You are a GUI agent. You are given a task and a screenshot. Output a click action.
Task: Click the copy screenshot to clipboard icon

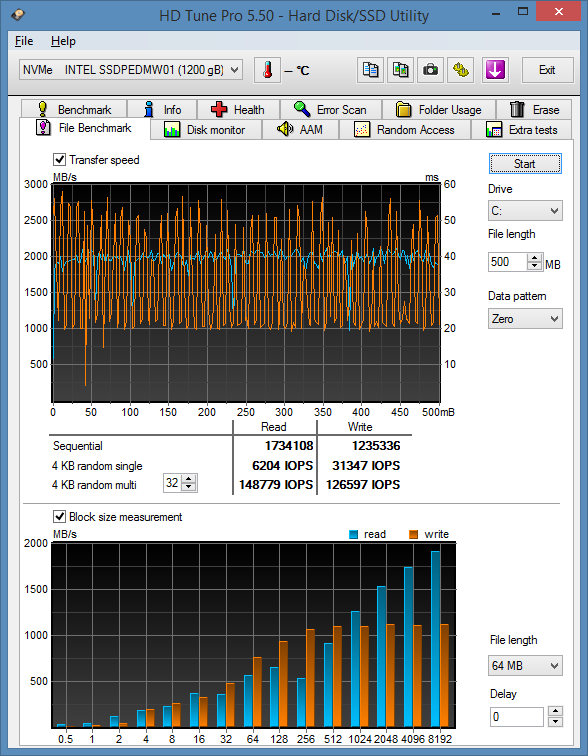[401, 70]
